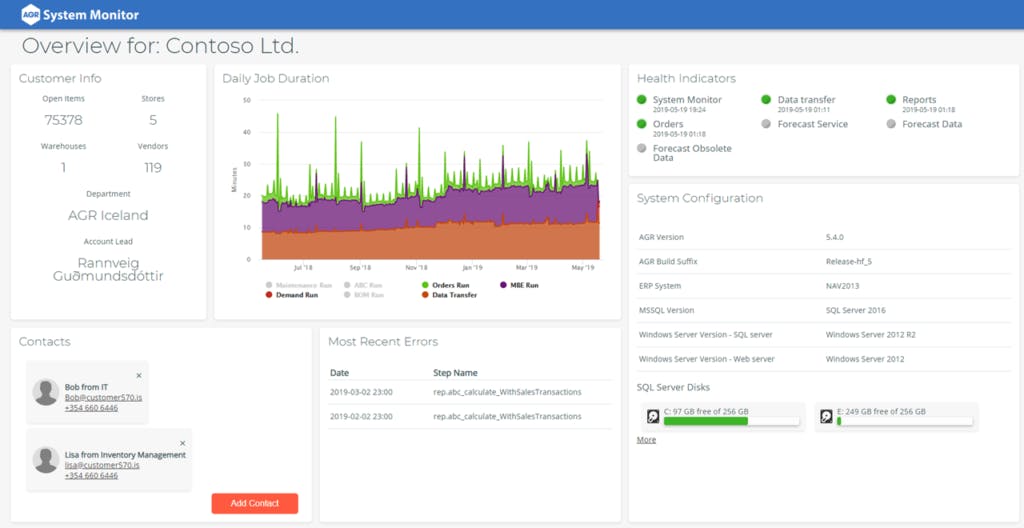The image size is (1024, 528).
Task: Click C: drive free space bar
Action: [x=731, y=421]
